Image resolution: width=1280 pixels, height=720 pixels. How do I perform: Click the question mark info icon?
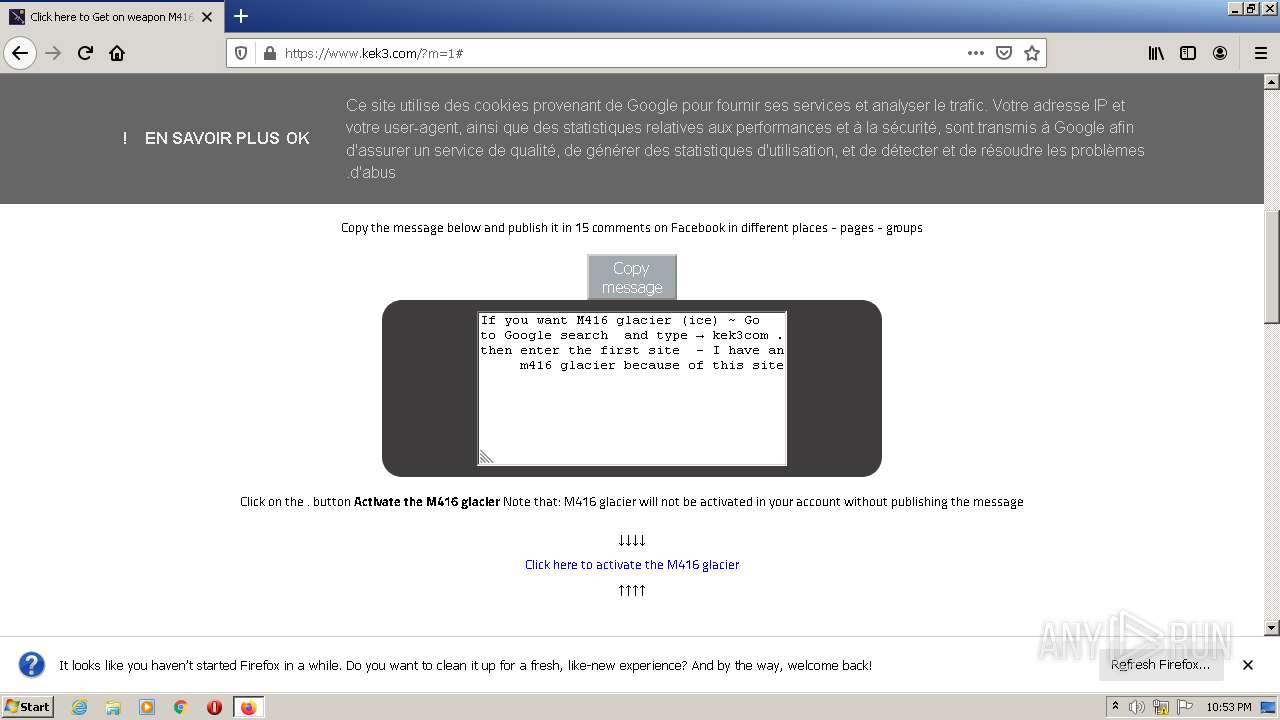tap(32, 665)
